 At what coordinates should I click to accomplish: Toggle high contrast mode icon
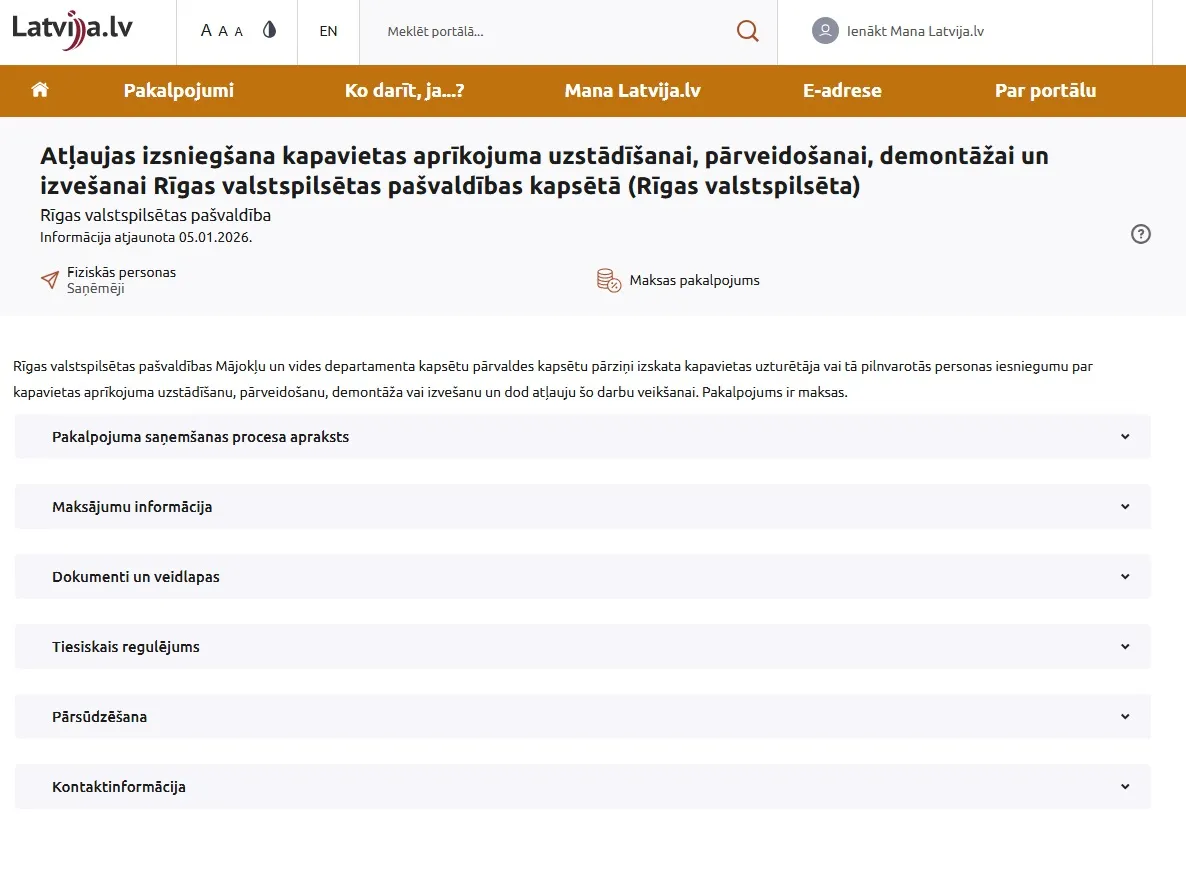pyautogui.click(x=268, y=30)
